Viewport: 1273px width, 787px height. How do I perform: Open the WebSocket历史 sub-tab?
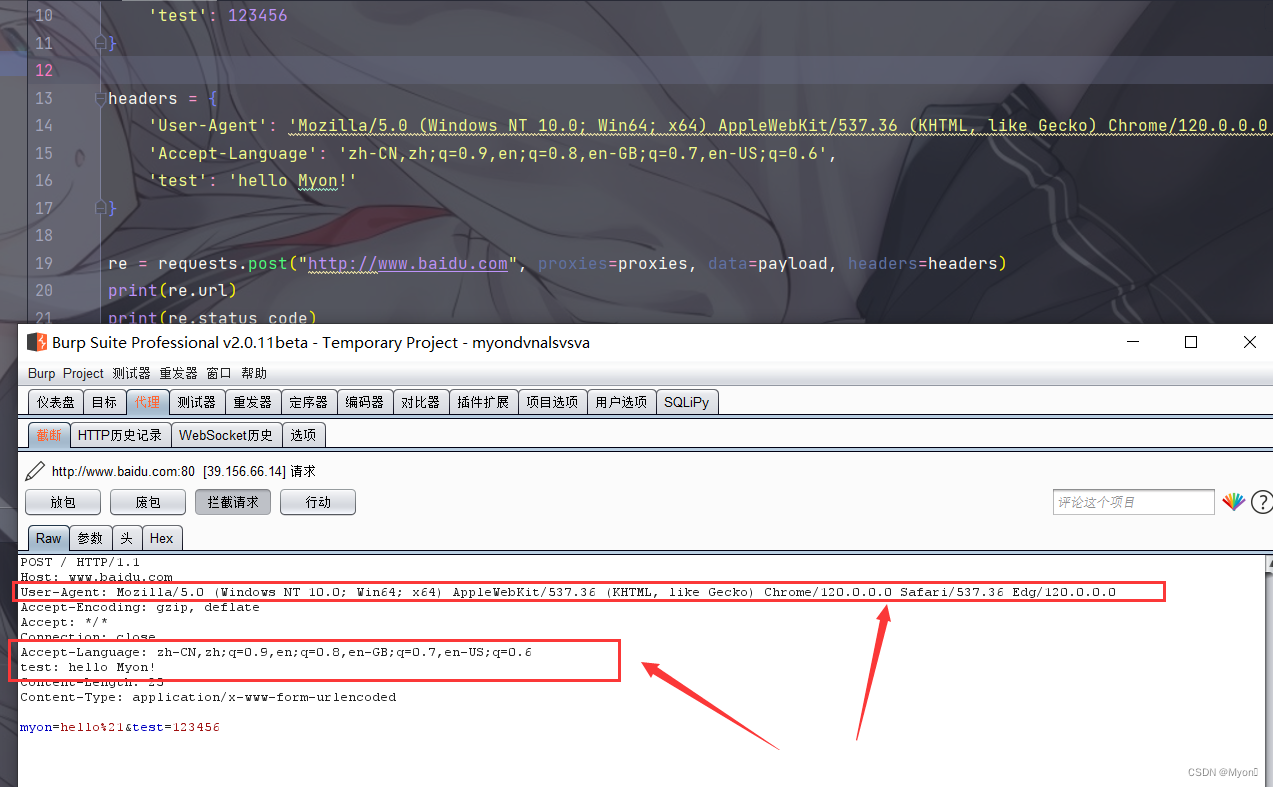click(x=226, y=435)
